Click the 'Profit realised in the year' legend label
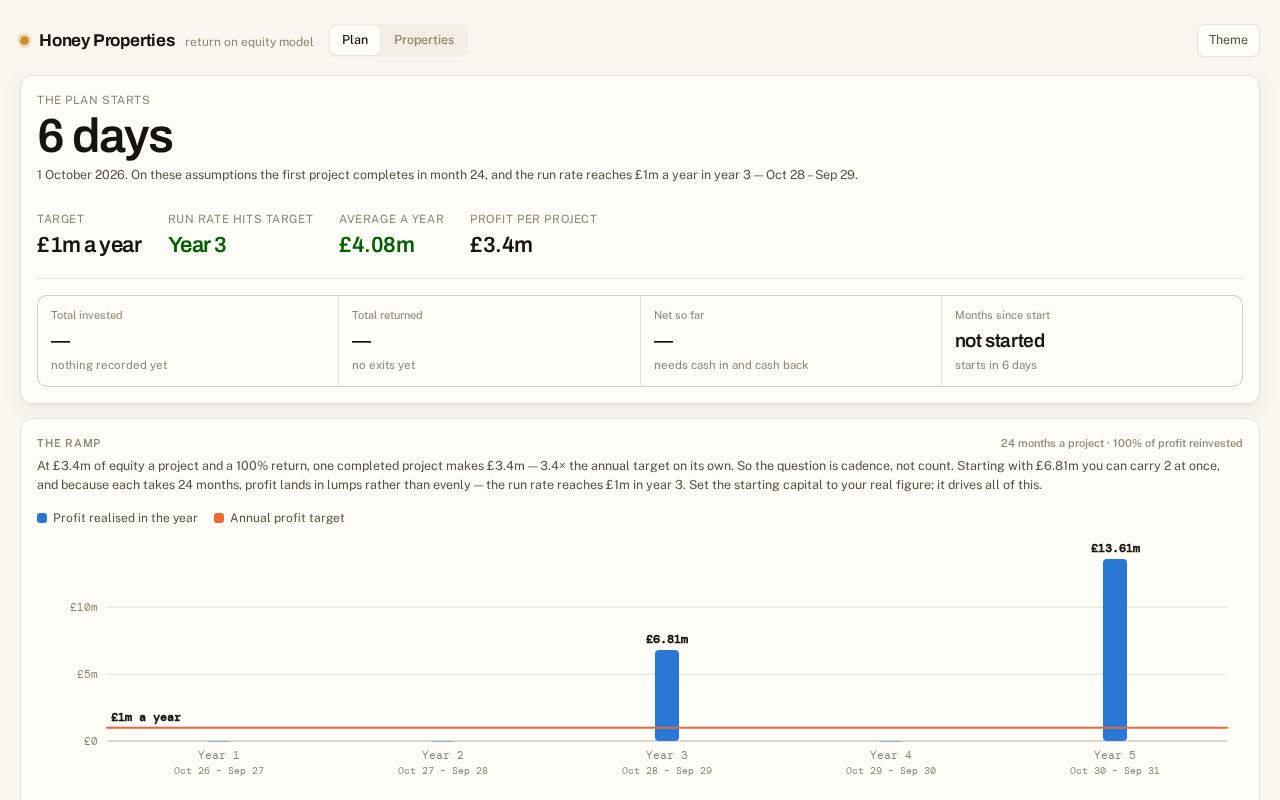Screen dimensions: 1280x800 click(125, 518)
